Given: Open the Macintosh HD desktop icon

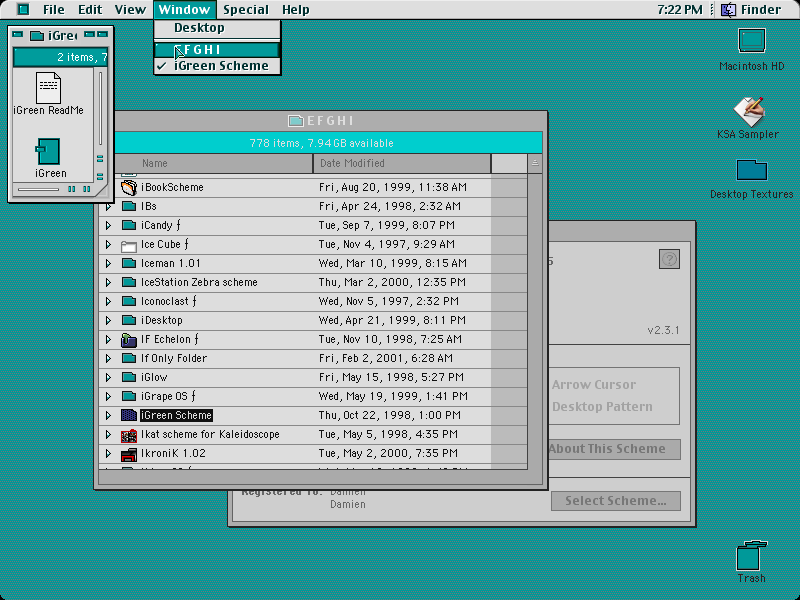Looking at the screenshot, I should tap(752, 41).
